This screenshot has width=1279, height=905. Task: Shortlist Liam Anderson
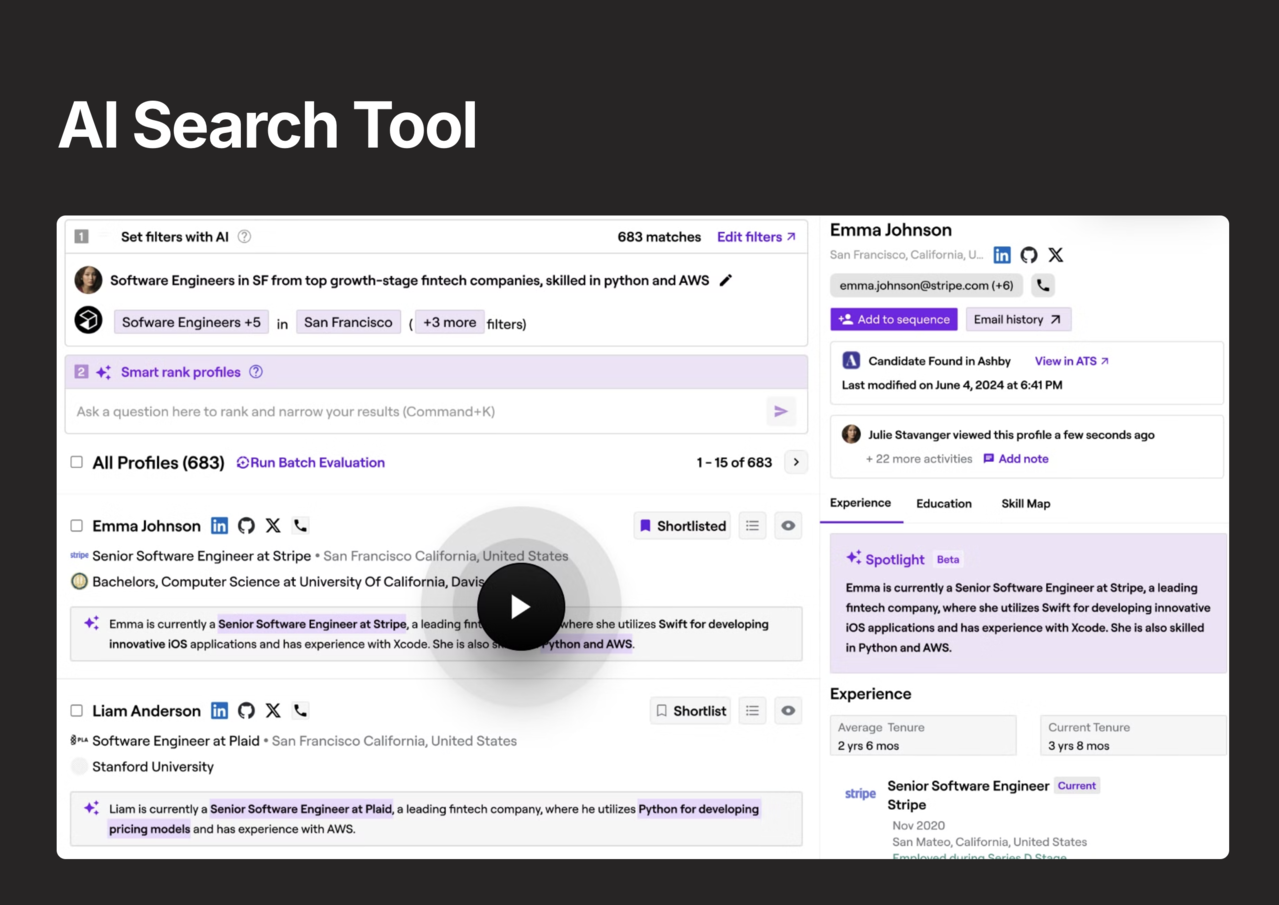(x=690, y=711)
